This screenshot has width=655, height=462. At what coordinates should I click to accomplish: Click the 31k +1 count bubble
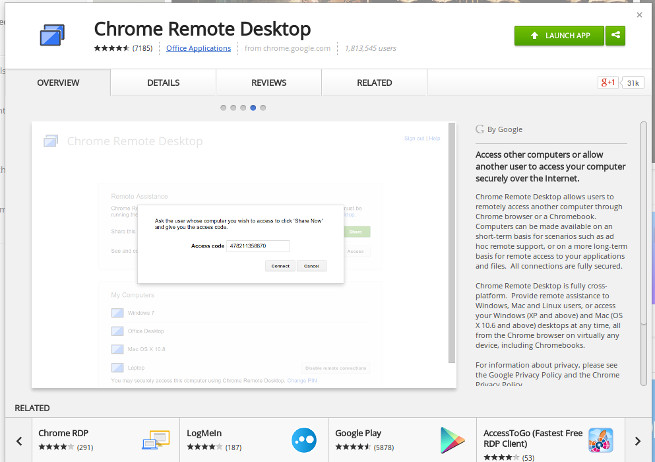click(632, 83)
